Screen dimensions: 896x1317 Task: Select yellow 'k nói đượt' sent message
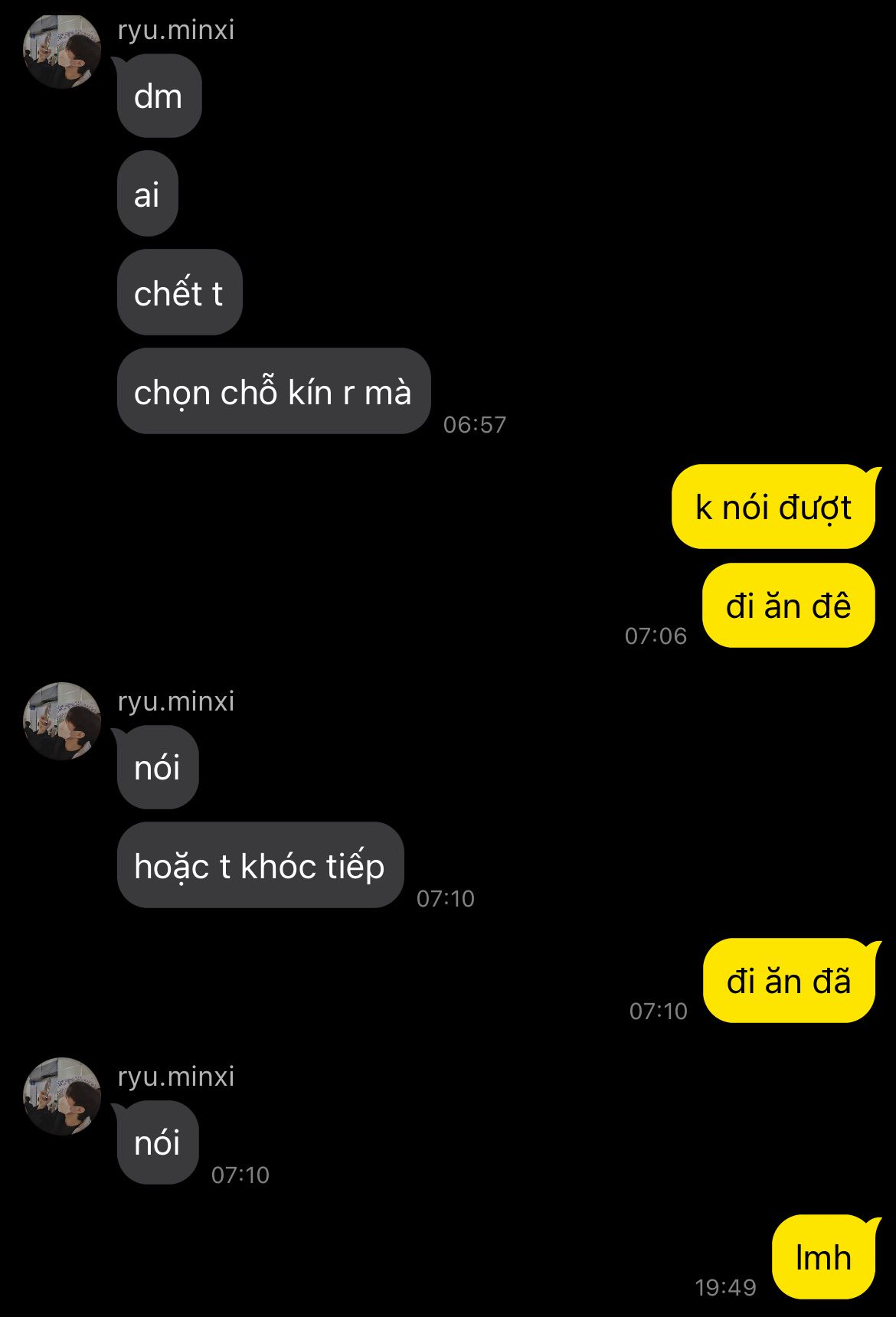[x=773, y=507]
